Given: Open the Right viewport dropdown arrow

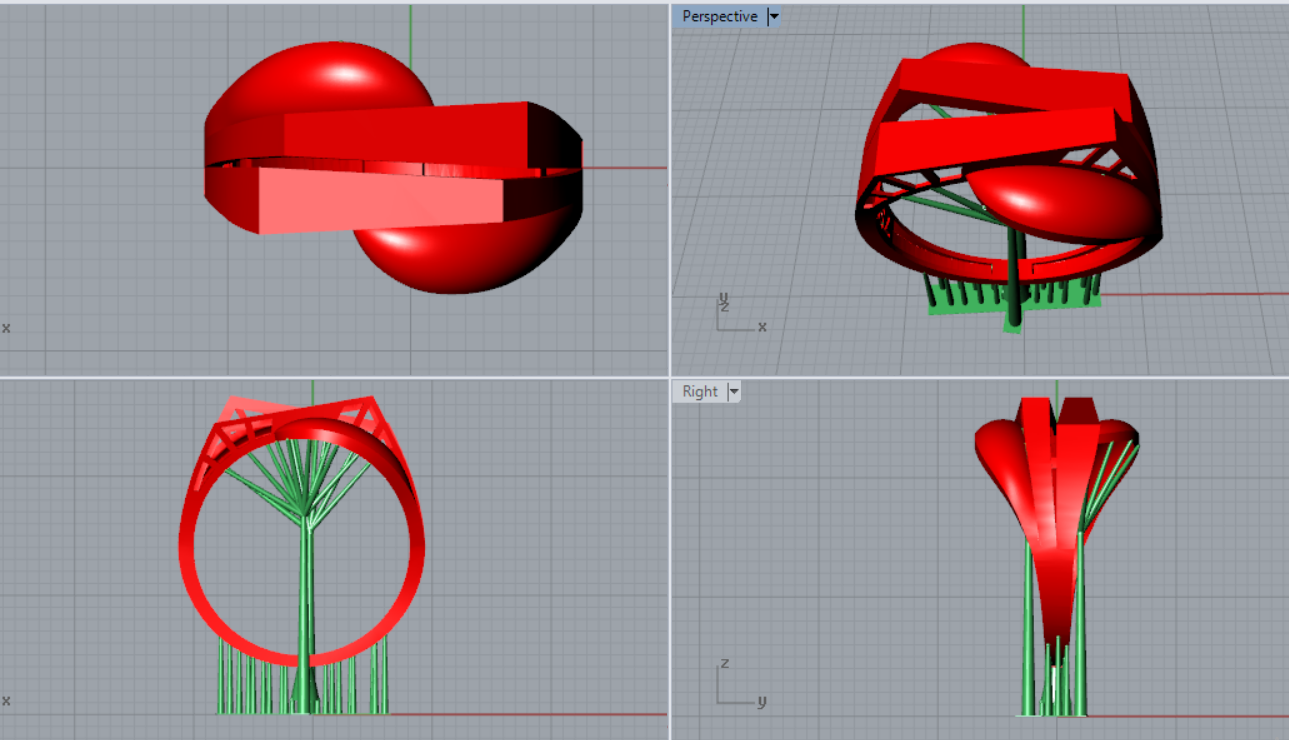Looking at the screenshot, I should (734, 391).
